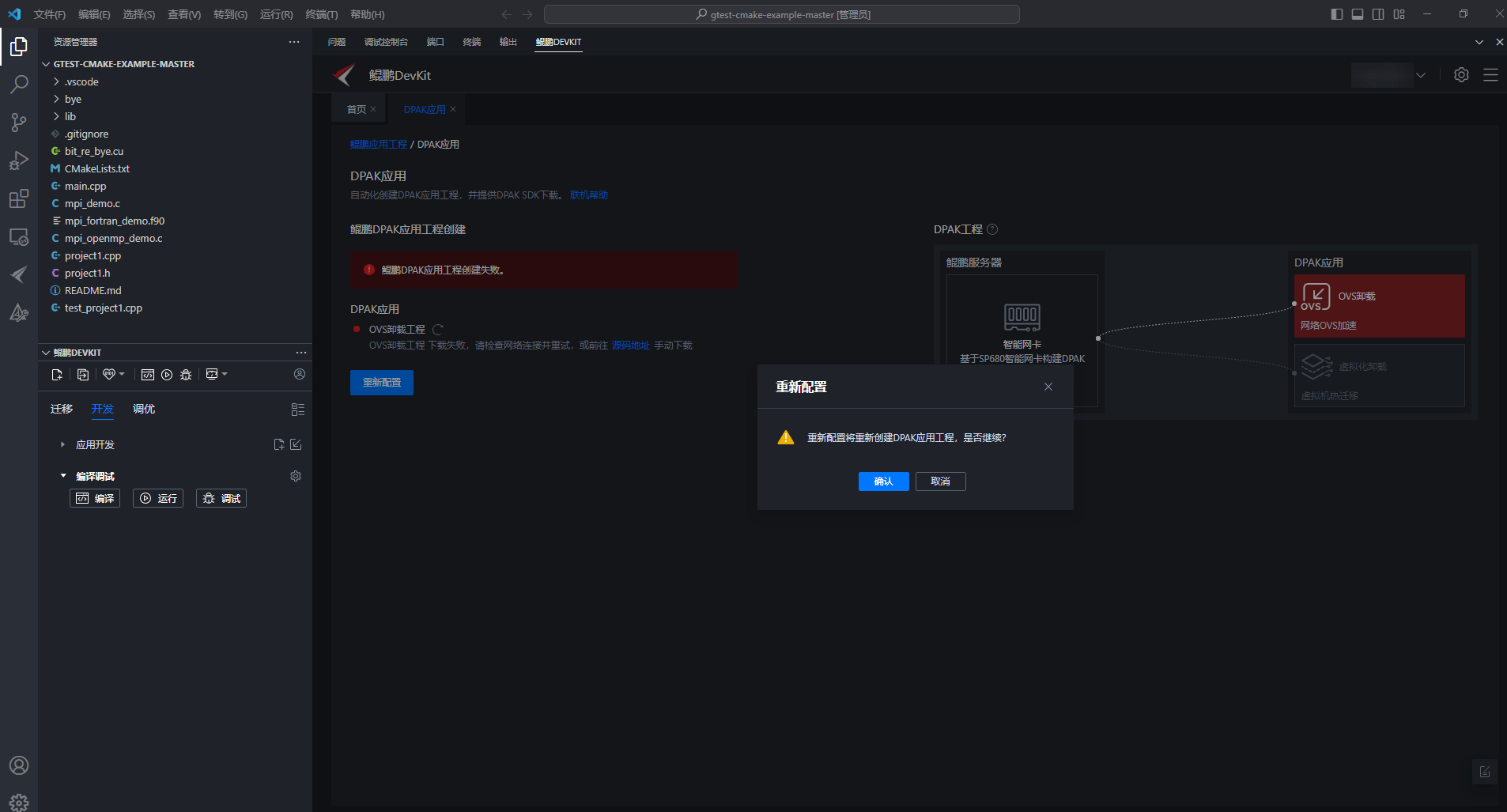
Task: Open the Remote Explorer view
Action: point(19,236)
